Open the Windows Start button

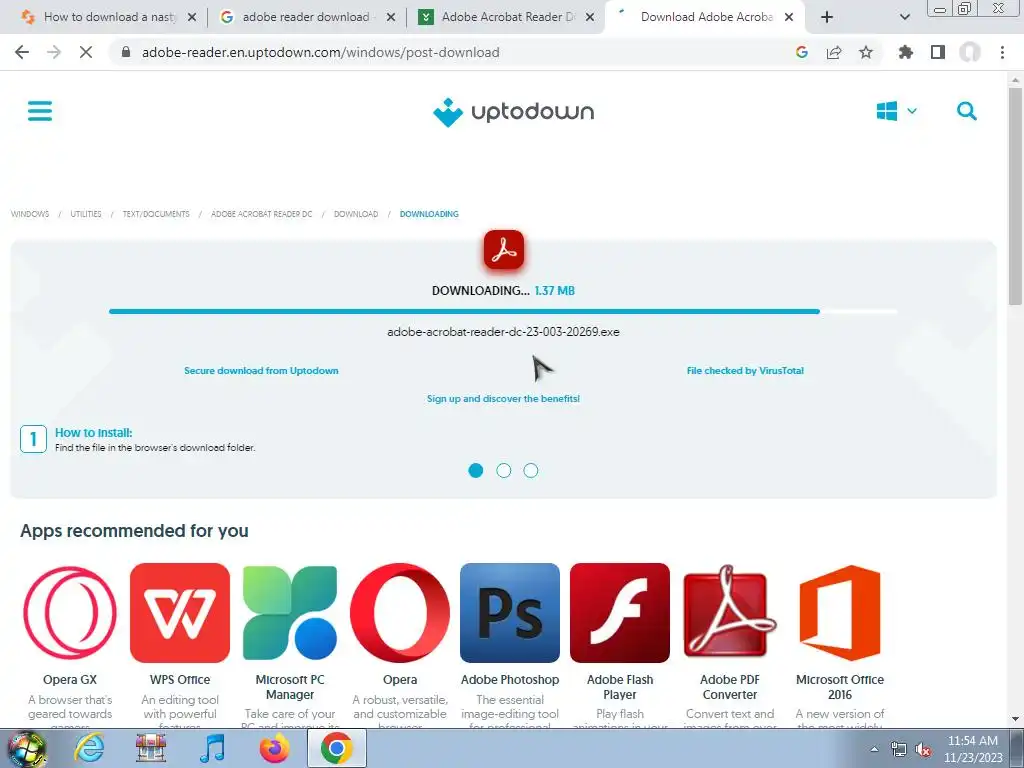26,748
